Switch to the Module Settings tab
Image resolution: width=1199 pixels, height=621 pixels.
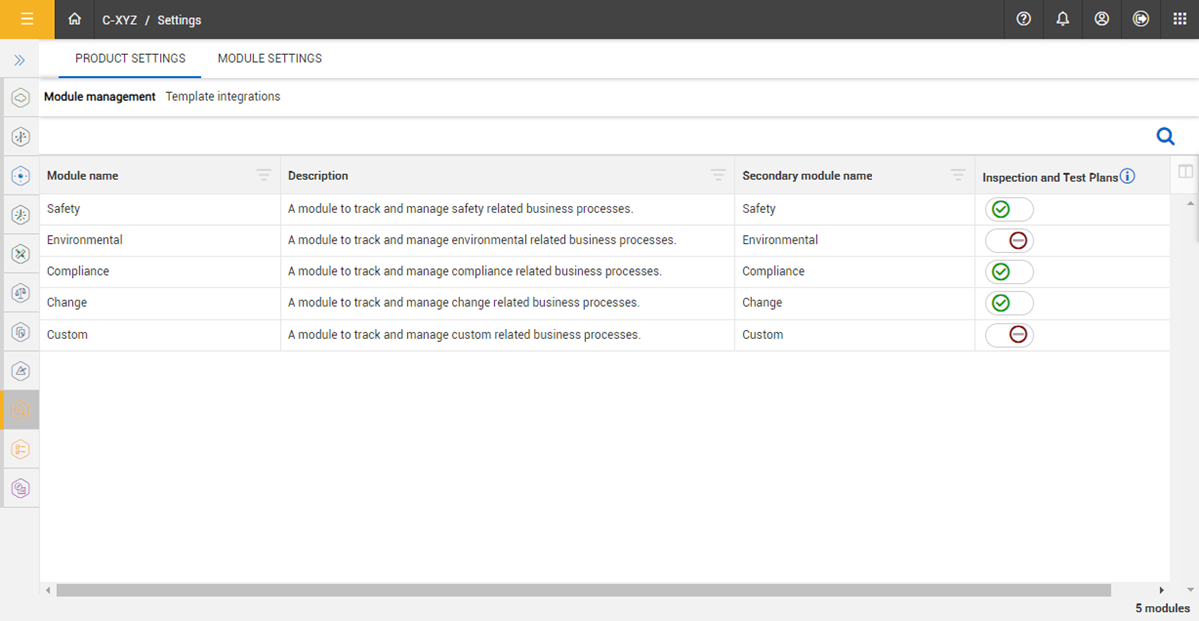270,59
